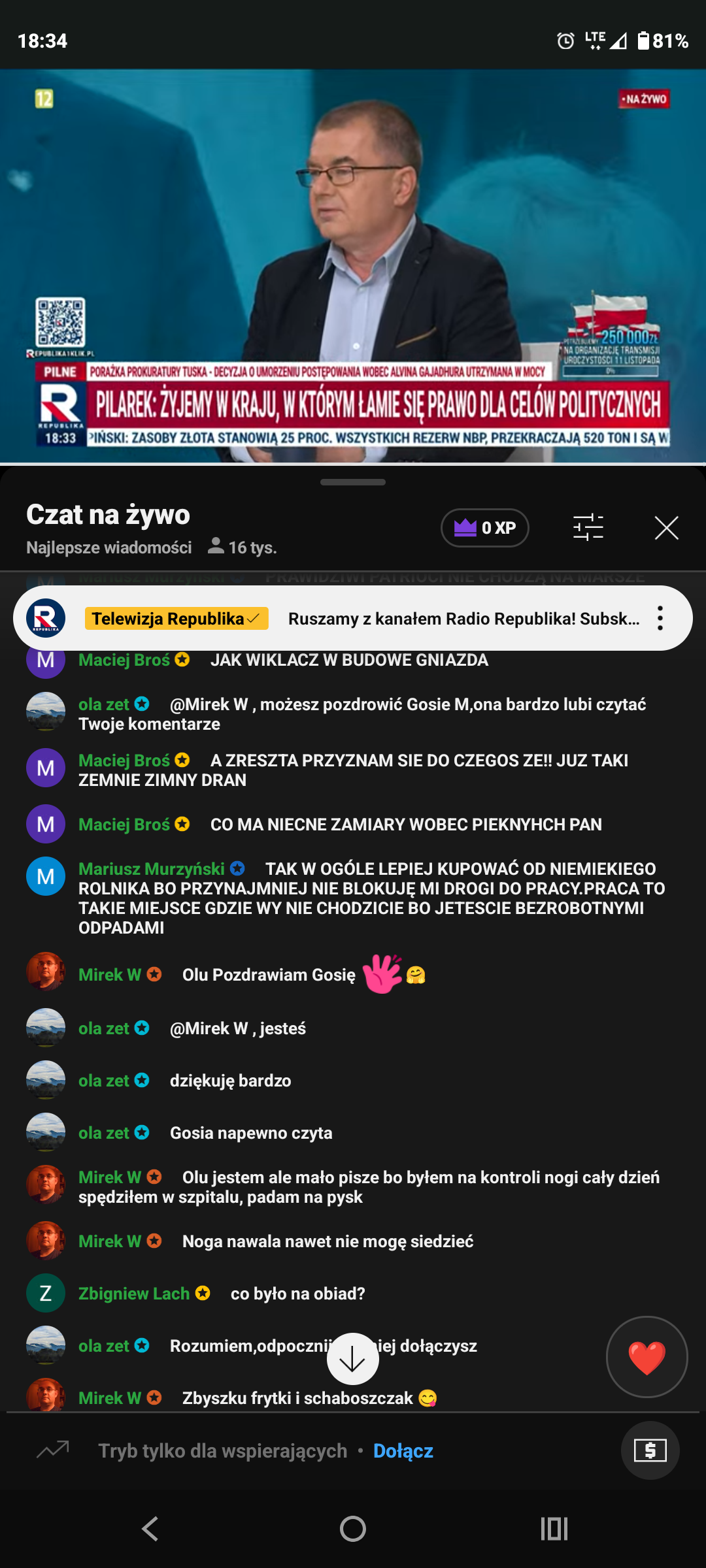Image resolution: width=706 pixels, height=1568 pixels.
Task: Tap the Android back navigation button
Action: (150, 1529)
